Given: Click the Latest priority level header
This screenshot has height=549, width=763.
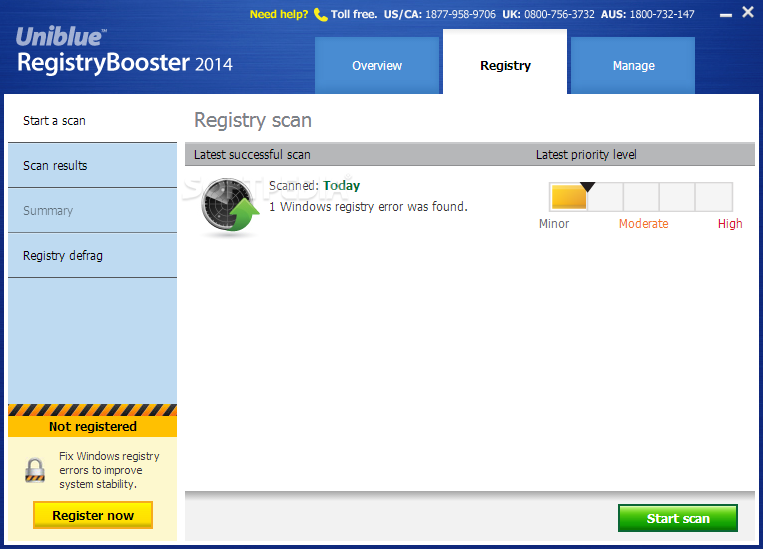Looking at the screenshot, I should coord(586,155).
